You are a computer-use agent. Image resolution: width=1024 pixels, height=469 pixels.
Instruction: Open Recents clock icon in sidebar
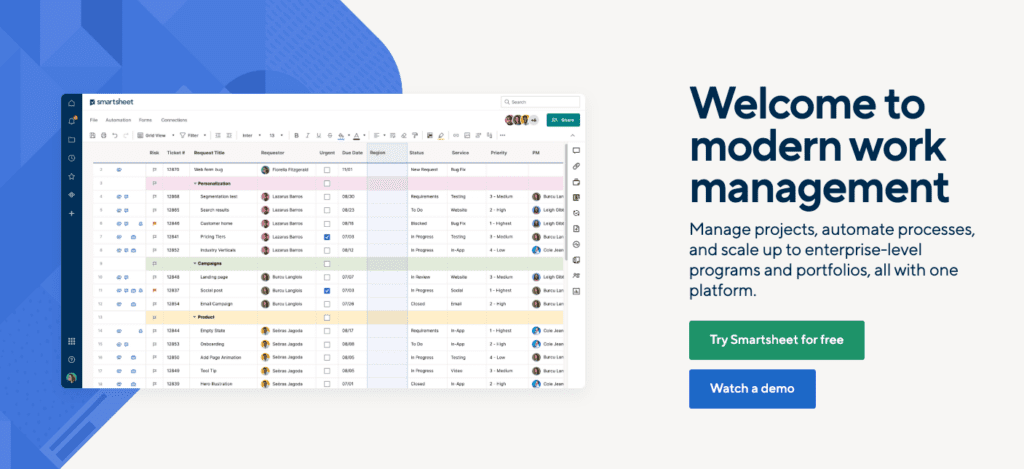(x=71, y=158)
